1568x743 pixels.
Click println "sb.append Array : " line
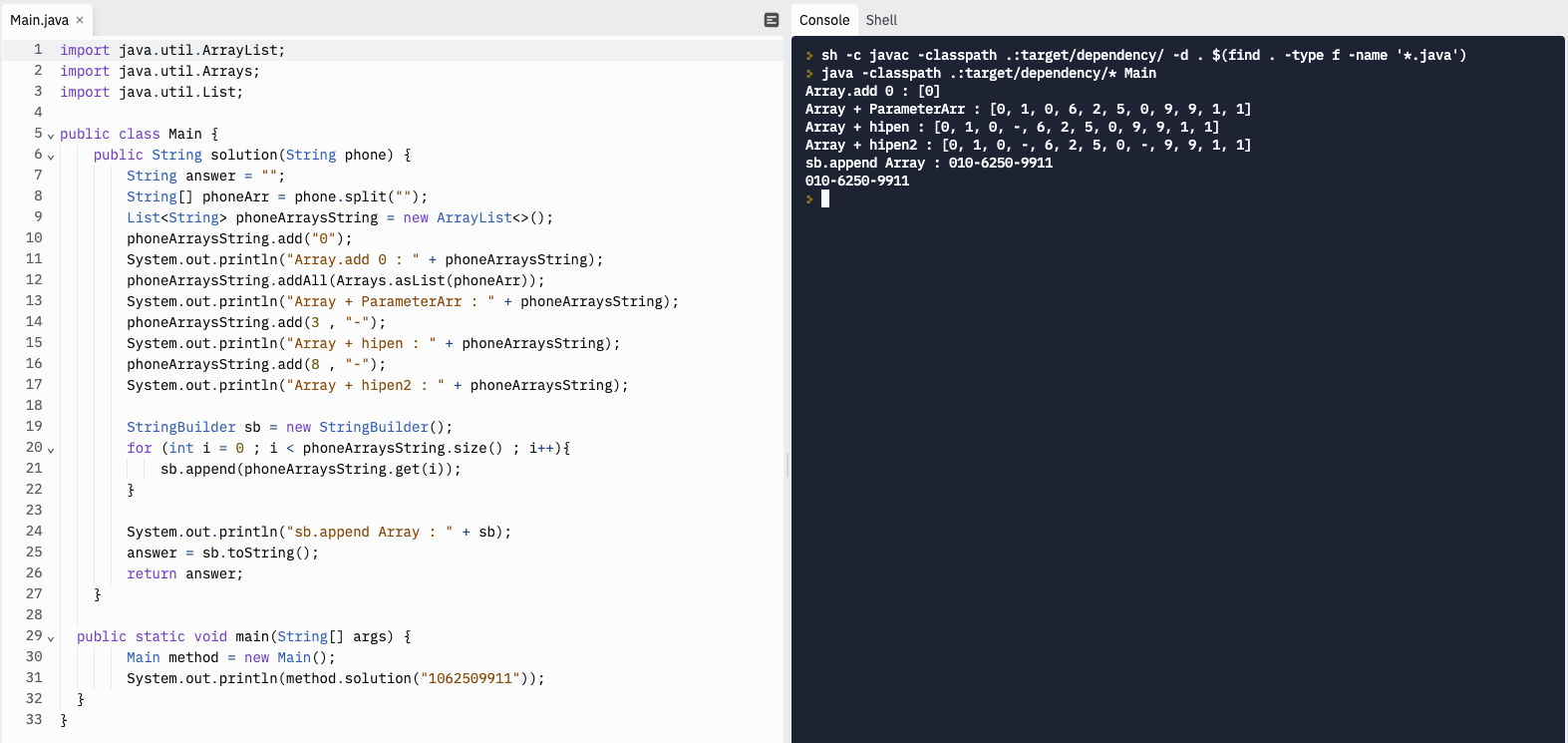pyautogui.click(x=319, y=532)
